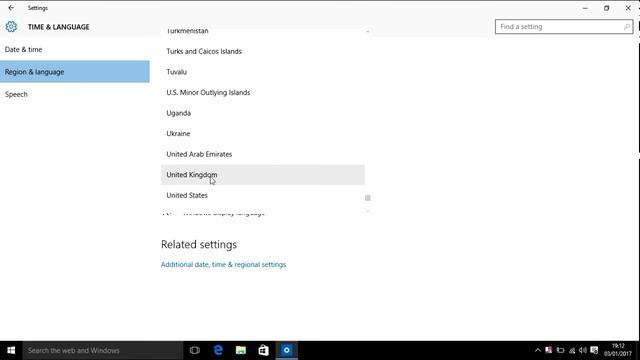Click the list scroll-up arrow
The height and width of the screenshot is (360, 640).
pos(368,32)
